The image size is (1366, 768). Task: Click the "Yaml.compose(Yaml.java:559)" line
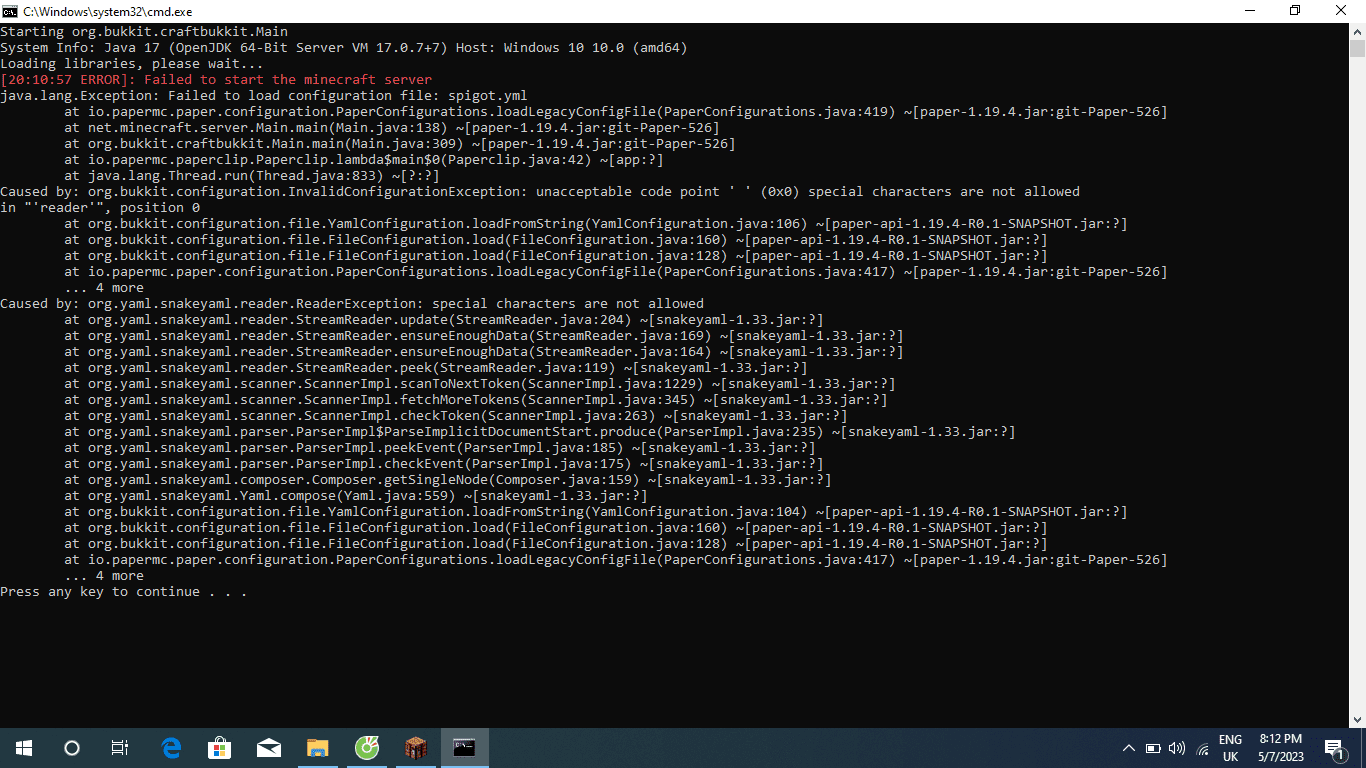(x=356, y=496)
